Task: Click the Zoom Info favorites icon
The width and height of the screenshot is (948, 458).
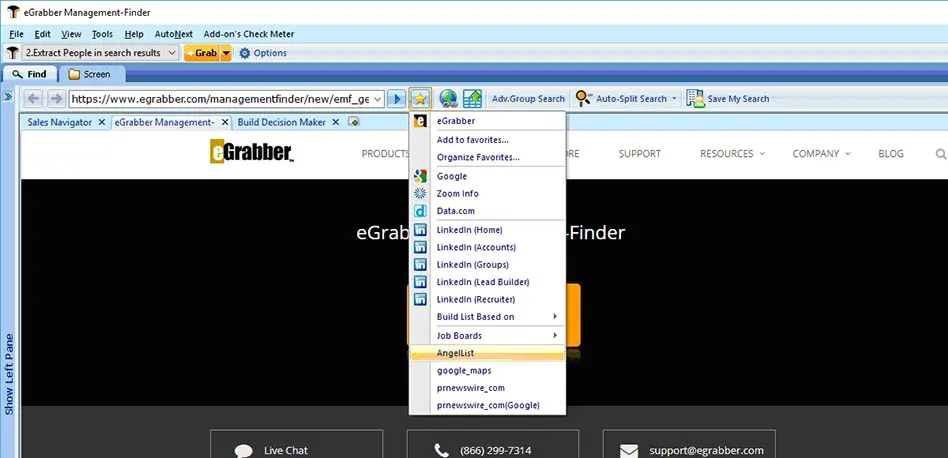Action: point(420,193)
